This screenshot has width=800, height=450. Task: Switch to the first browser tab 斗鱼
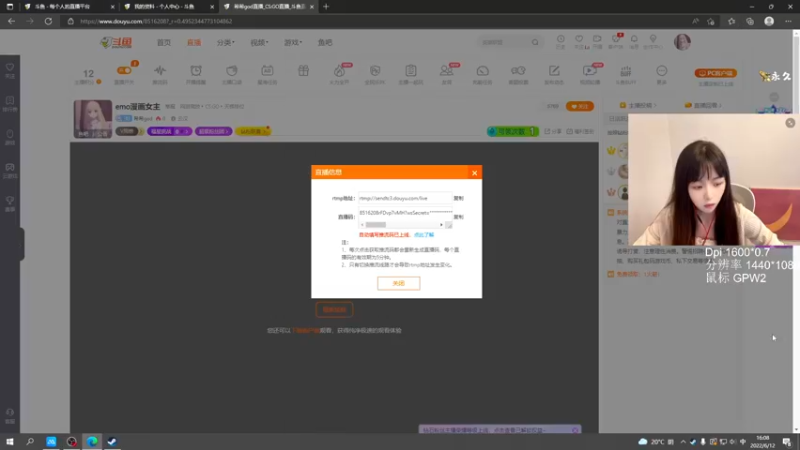pyautogui.click(x=69, y=7)
